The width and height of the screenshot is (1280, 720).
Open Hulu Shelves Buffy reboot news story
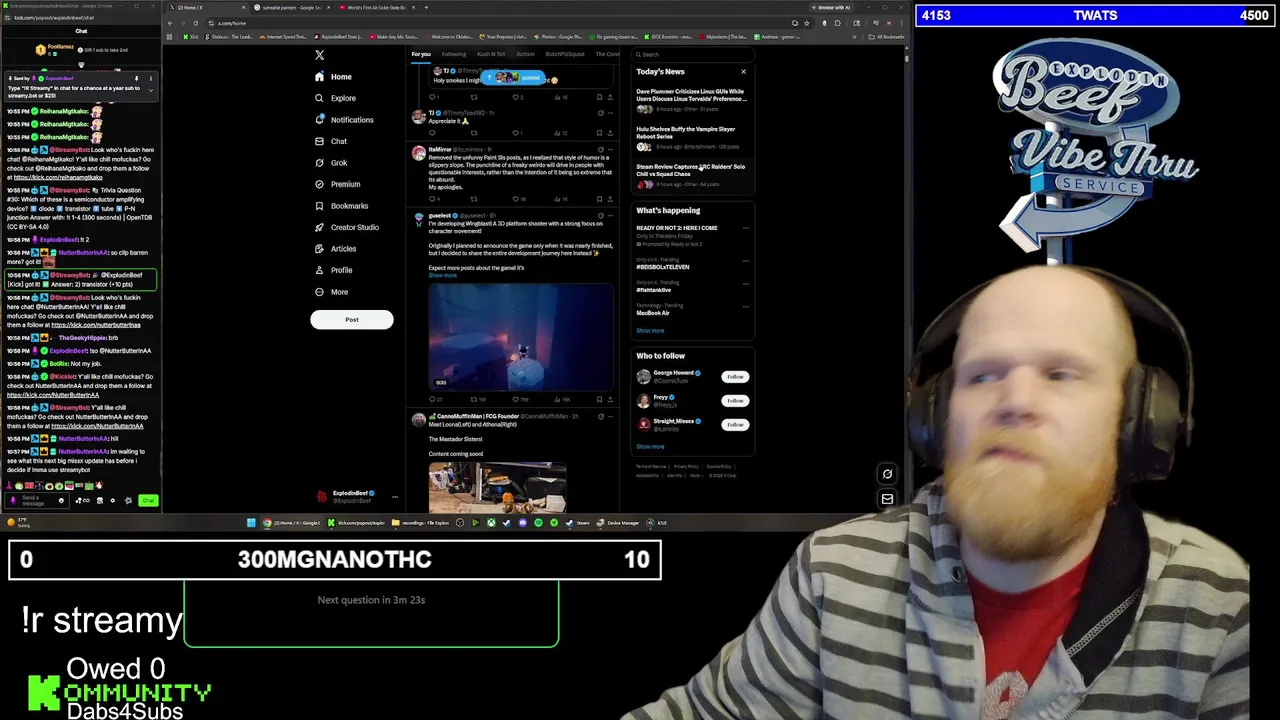pos(691,138)
